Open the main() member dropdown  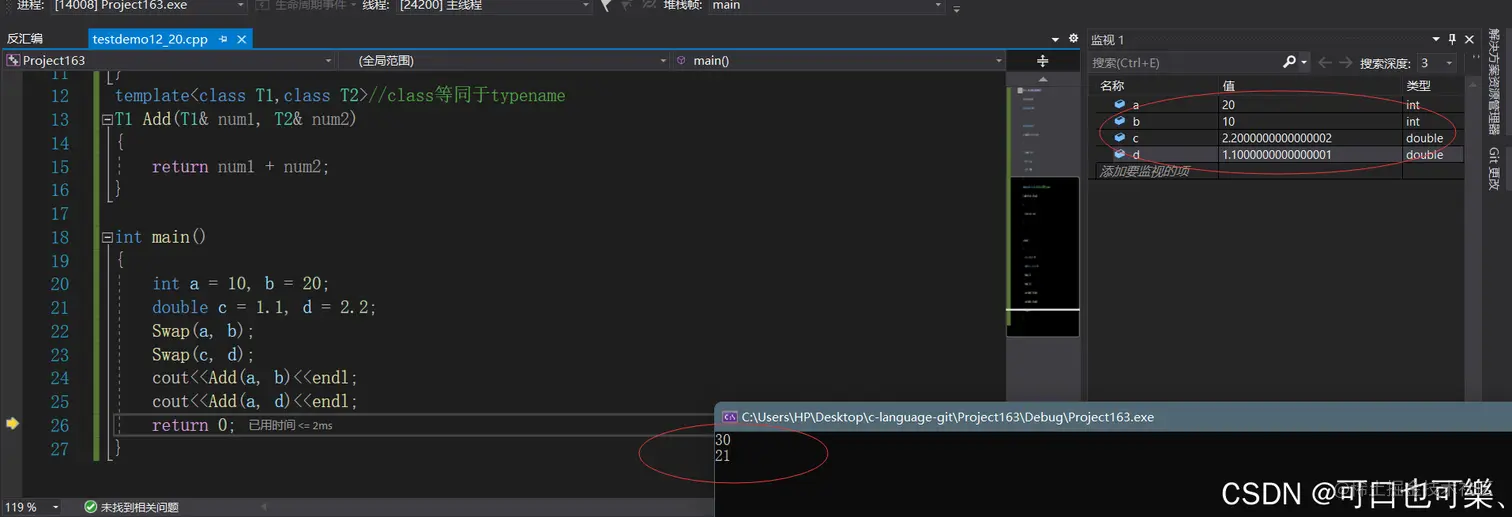[838, 61]
